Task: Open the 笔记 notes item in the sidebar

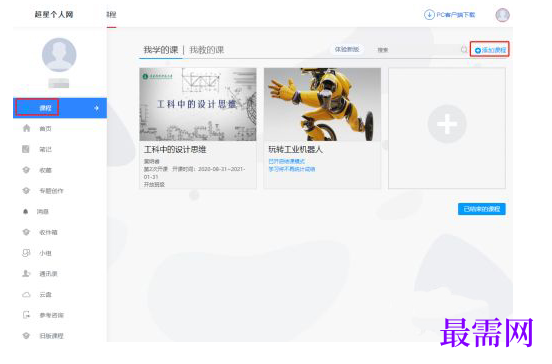Action: [45, 149]
